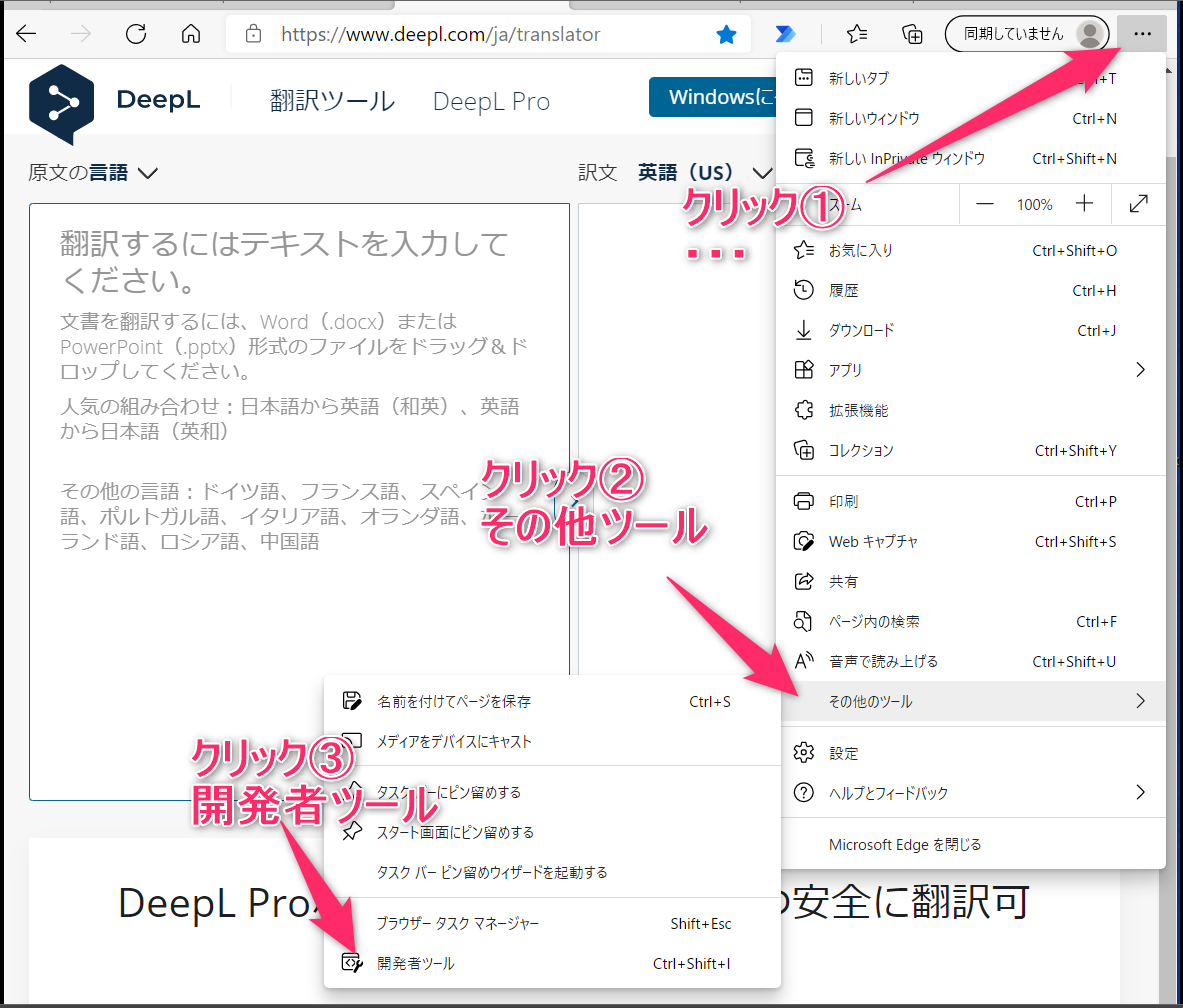Viewport: 1183px width, 1008px height.
Task: Click the blue DeepL extension icon
Action: tap(786, 33)
